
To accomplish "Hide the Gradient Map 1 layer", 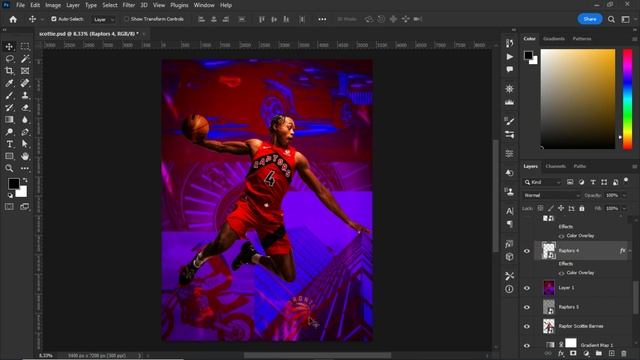I will [x=527, y=345].
